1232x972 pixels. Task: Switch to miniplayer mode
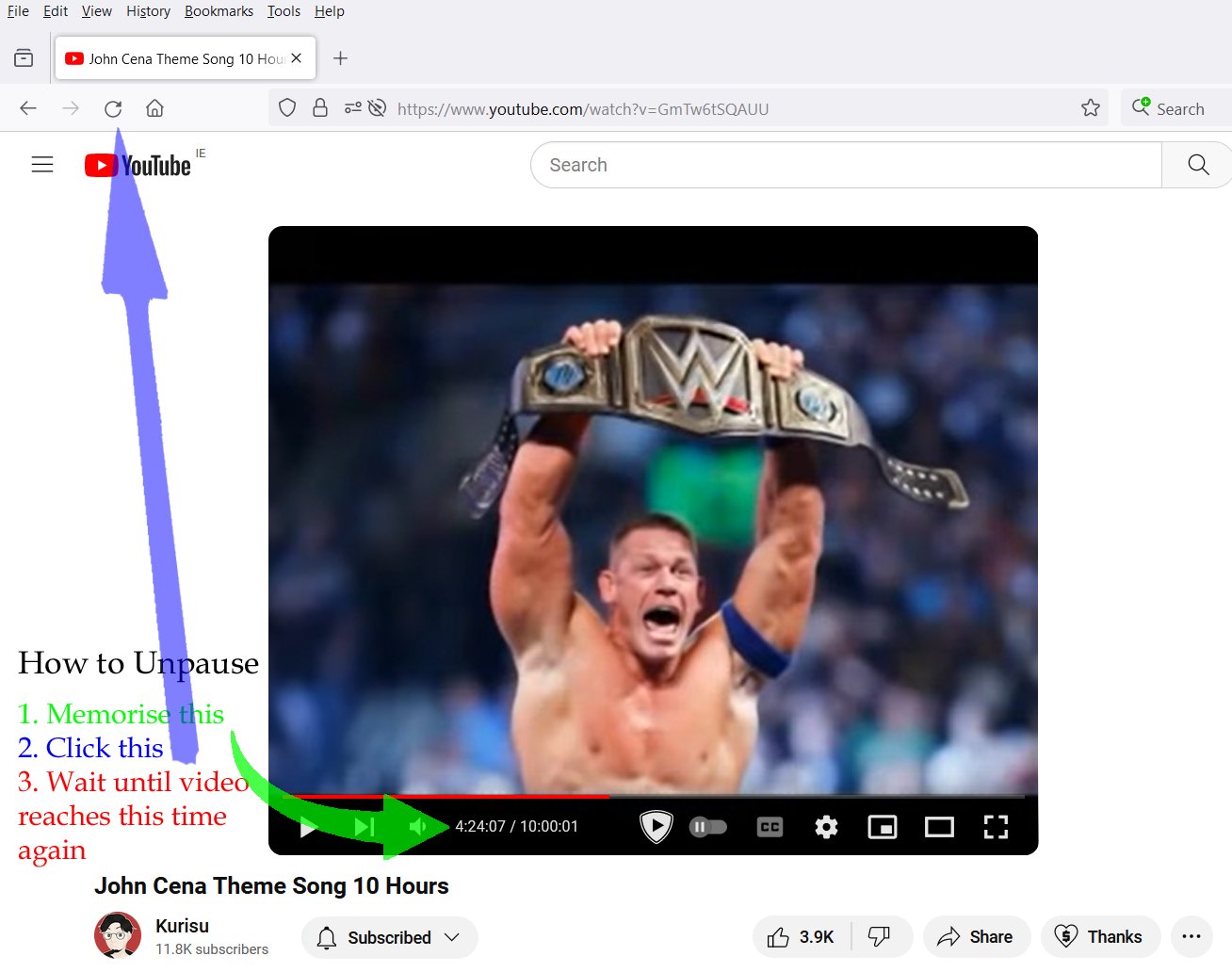tap(883, 827)
